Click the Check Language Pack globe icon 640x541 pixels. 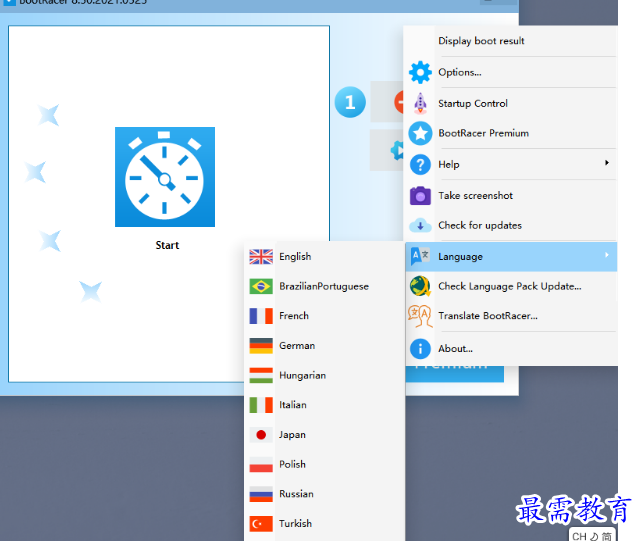[420, 286]
